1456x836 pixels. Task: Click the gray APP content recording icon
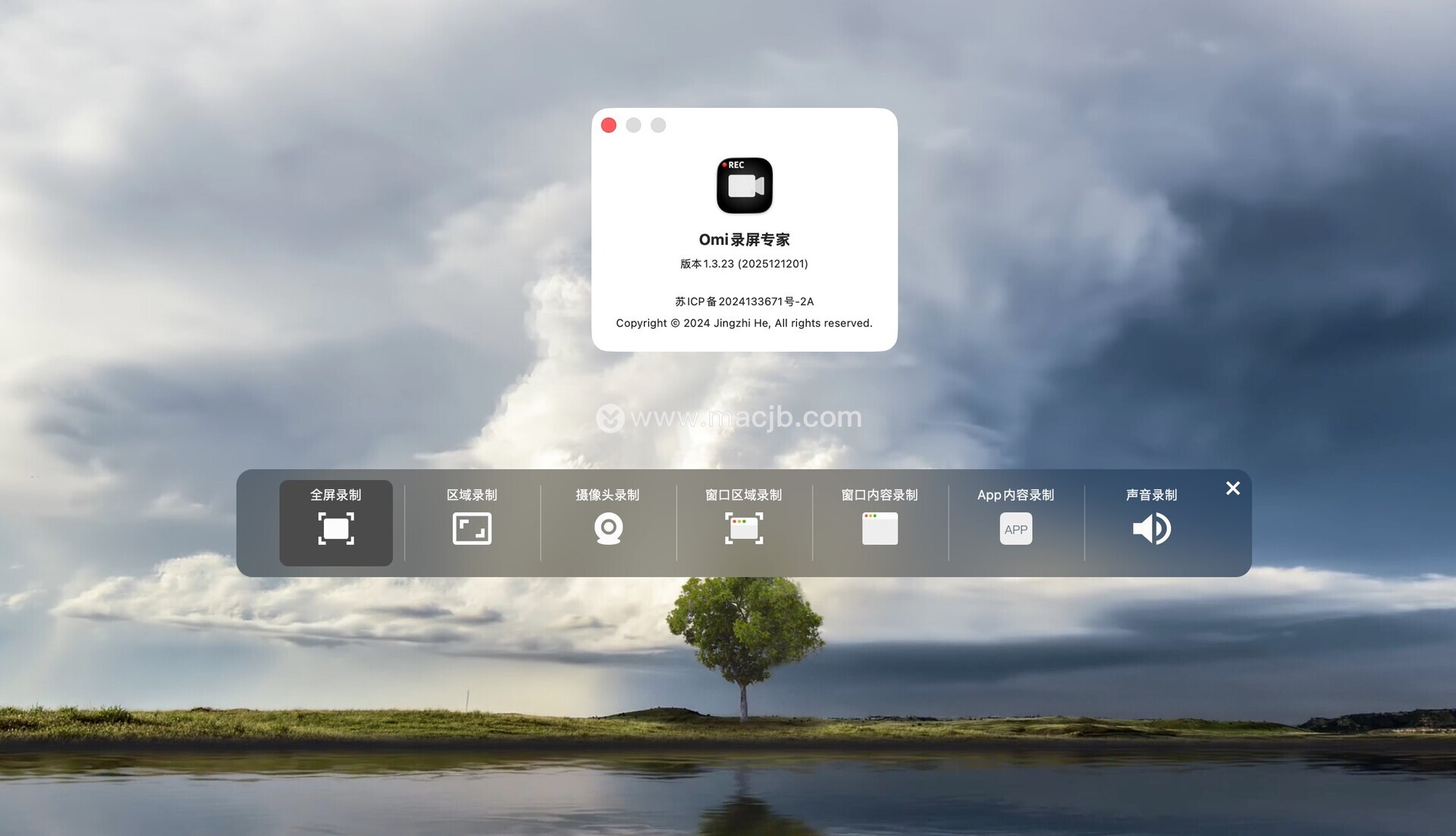pos(1015,529)
